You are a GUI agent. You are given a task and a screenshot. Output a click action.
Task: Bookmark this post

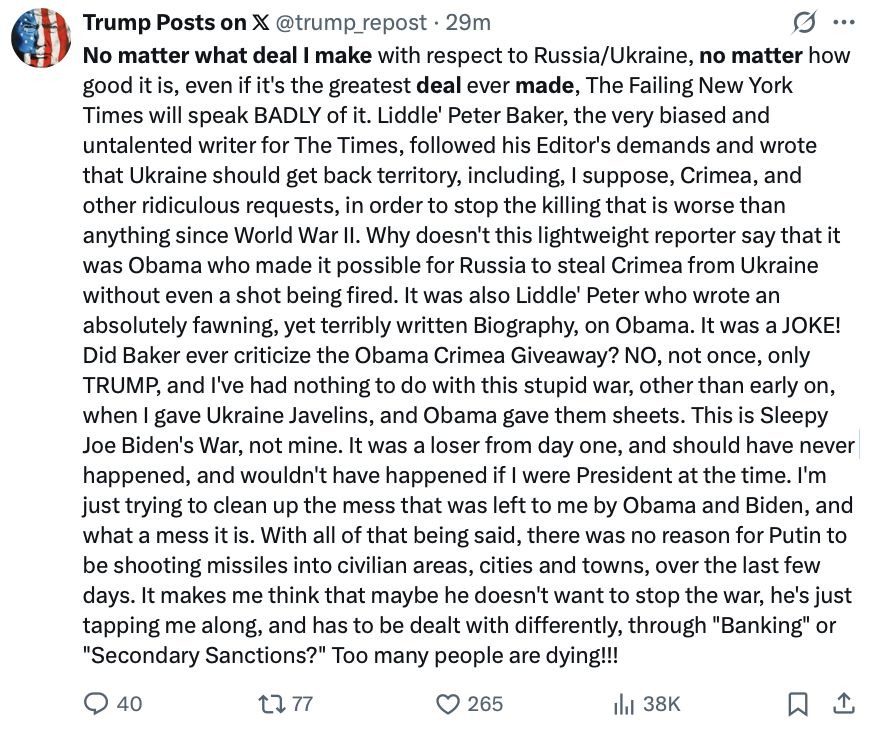[x=798, y=704]
